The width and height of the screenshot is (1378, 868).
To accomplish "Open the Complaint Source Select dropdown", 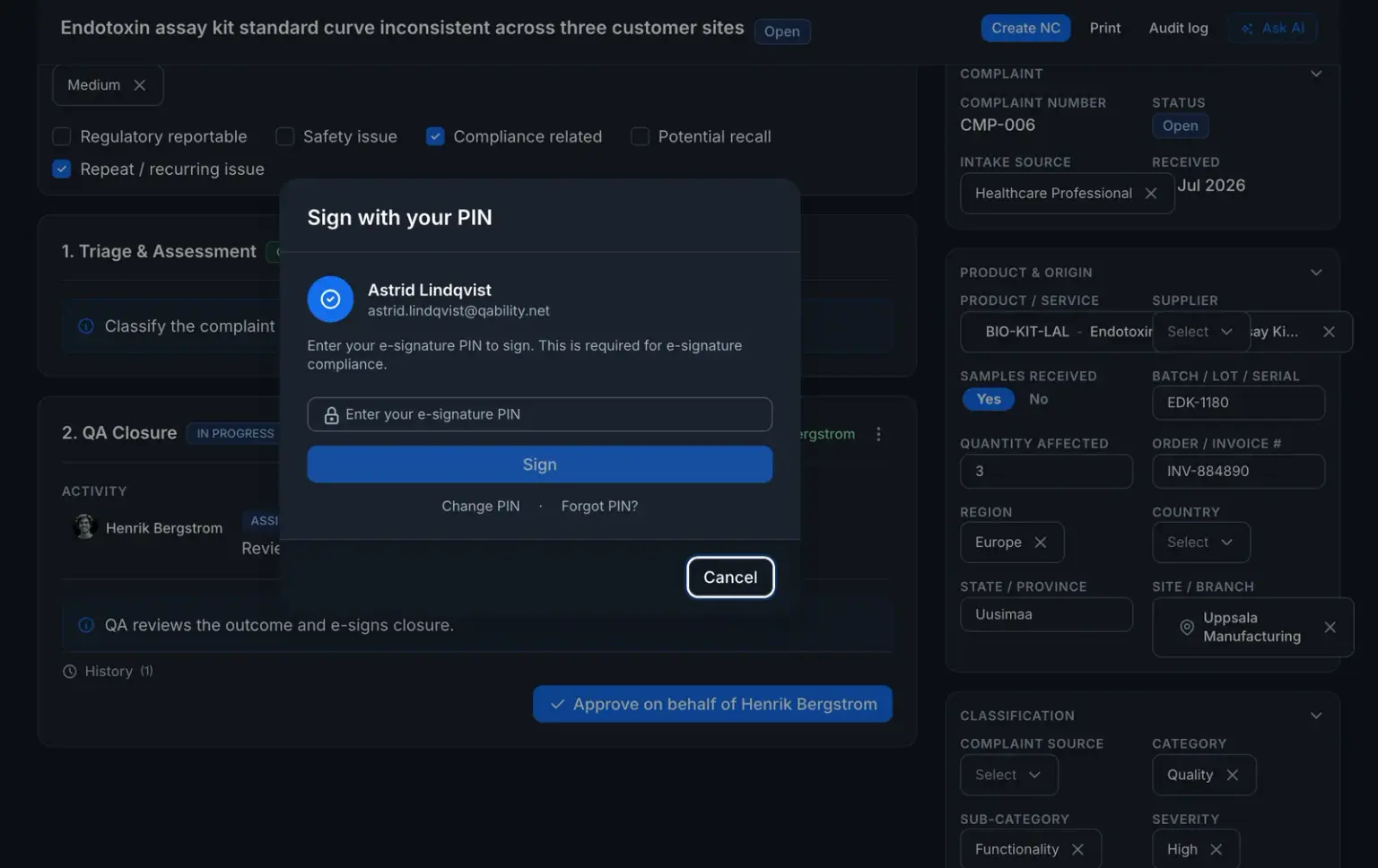I will [x=1008, y=775].
